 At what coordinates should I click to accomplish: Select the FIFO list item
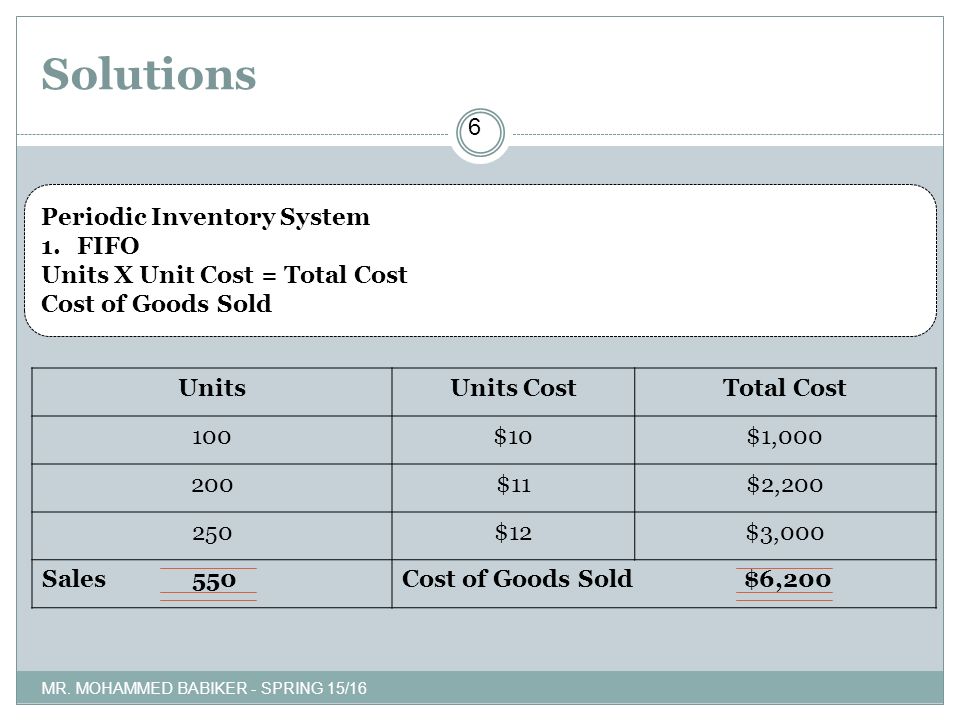(x=91, y=246)
